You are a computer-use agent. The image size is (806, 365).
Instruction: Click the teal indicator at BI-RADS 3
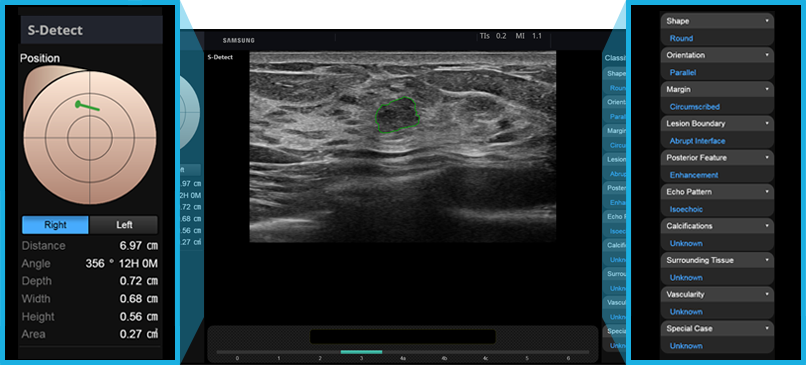click(361, 352)
